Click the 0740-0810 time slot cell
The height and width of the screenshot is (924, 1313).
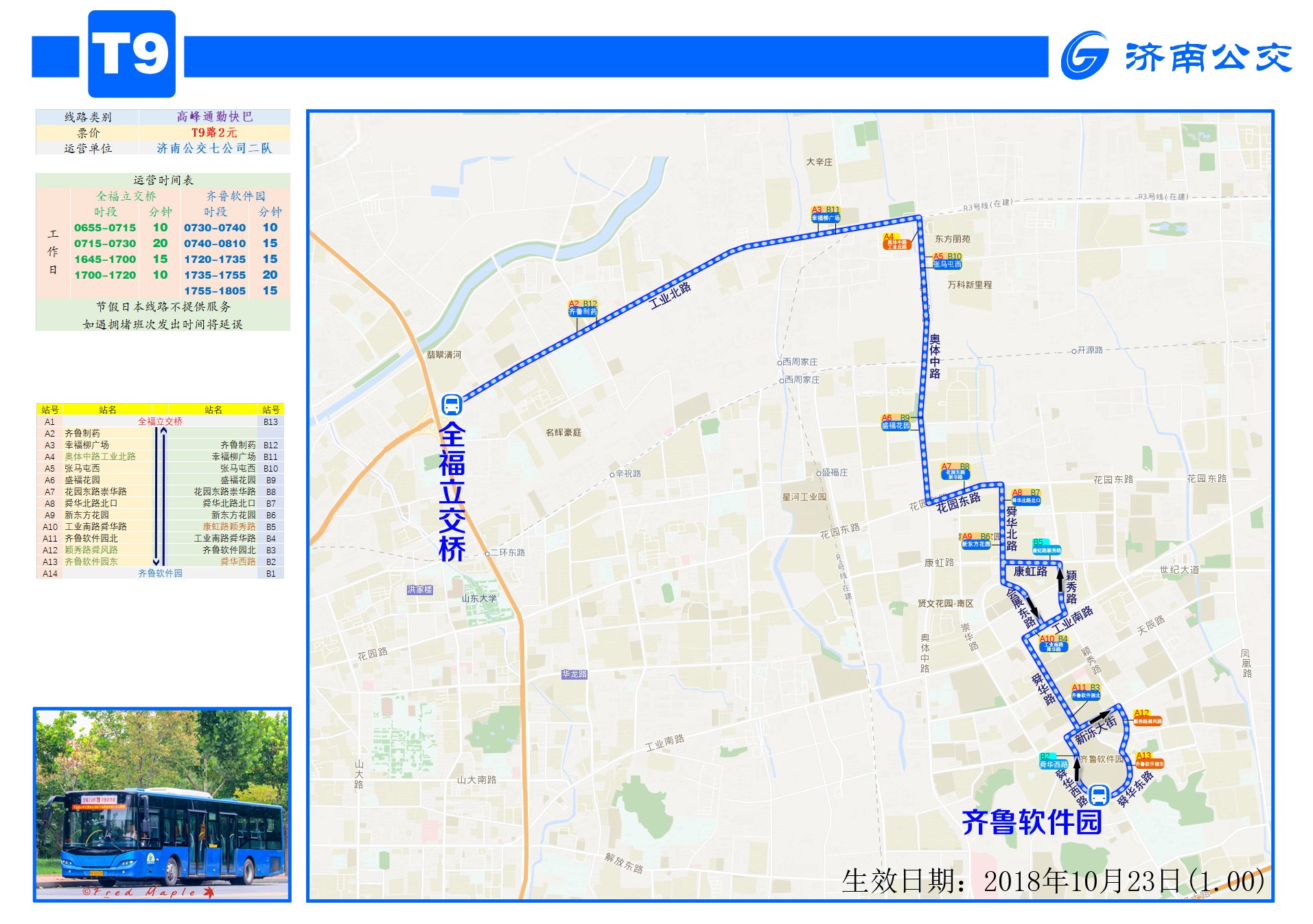(215, 243)
